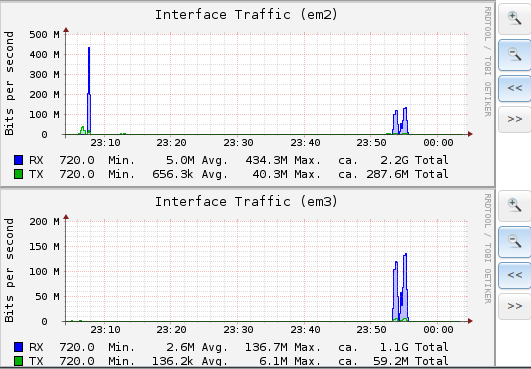Screen dimensions: 531x369
Task: Click the 23:10 time label on em3 graph
Action: 105,330
